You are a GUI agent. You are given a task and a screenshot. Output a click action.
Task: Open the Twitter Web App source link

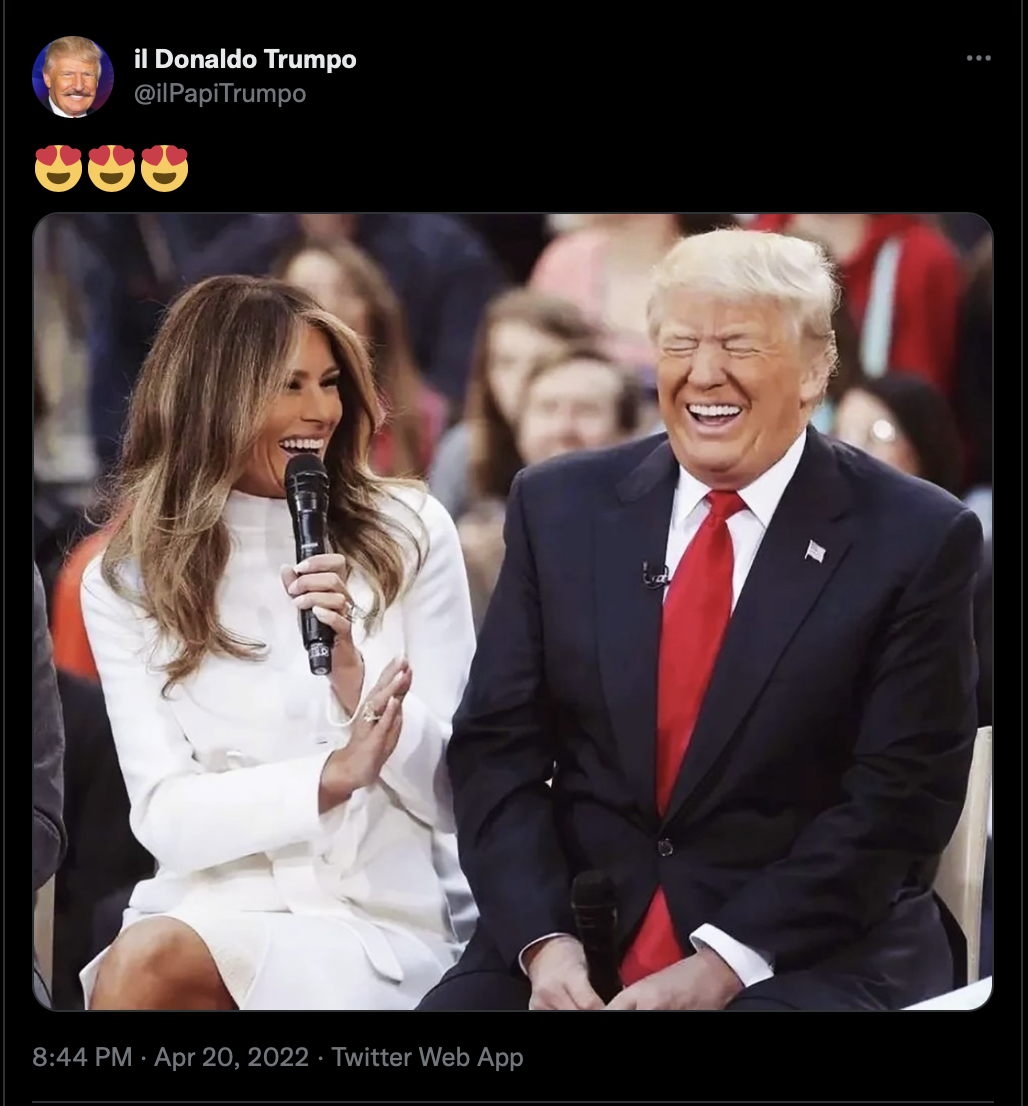coord(428,1057)
